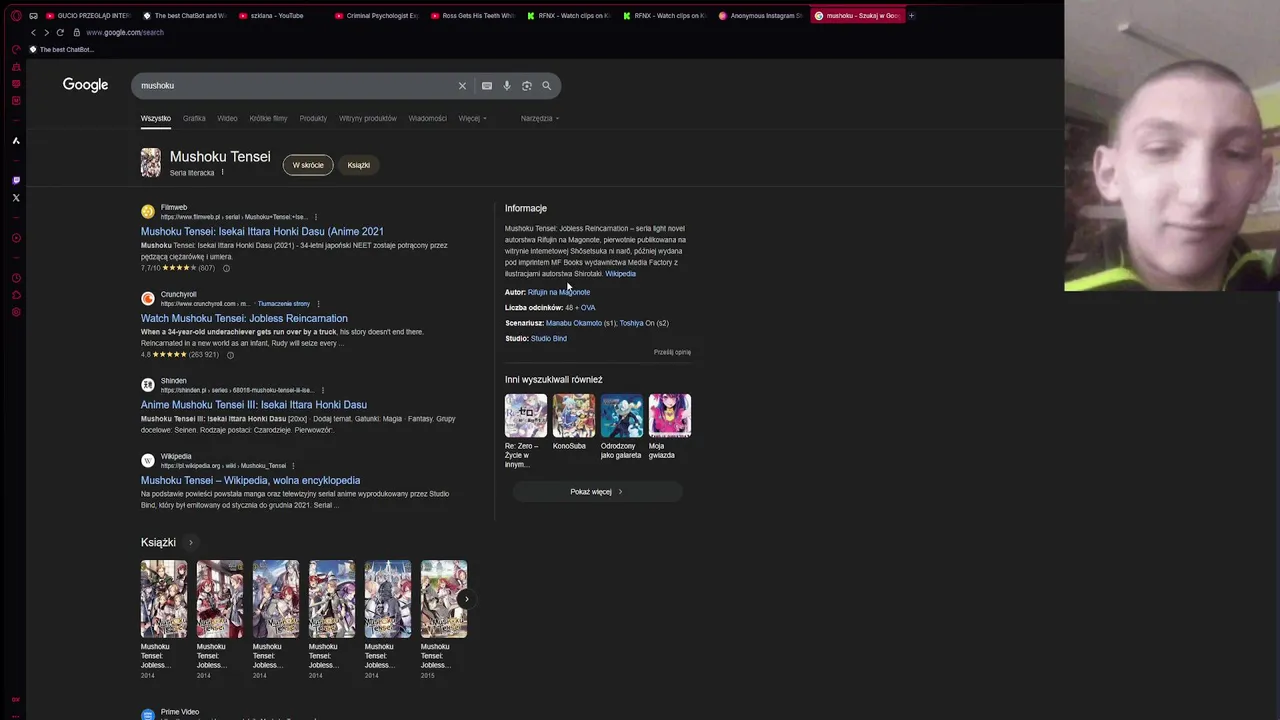The height and width of the screenshot is (720, 1280).
Task: Open Watch Mushoku Tensei Crunchyroll result
Action: (x=244, y=318)
